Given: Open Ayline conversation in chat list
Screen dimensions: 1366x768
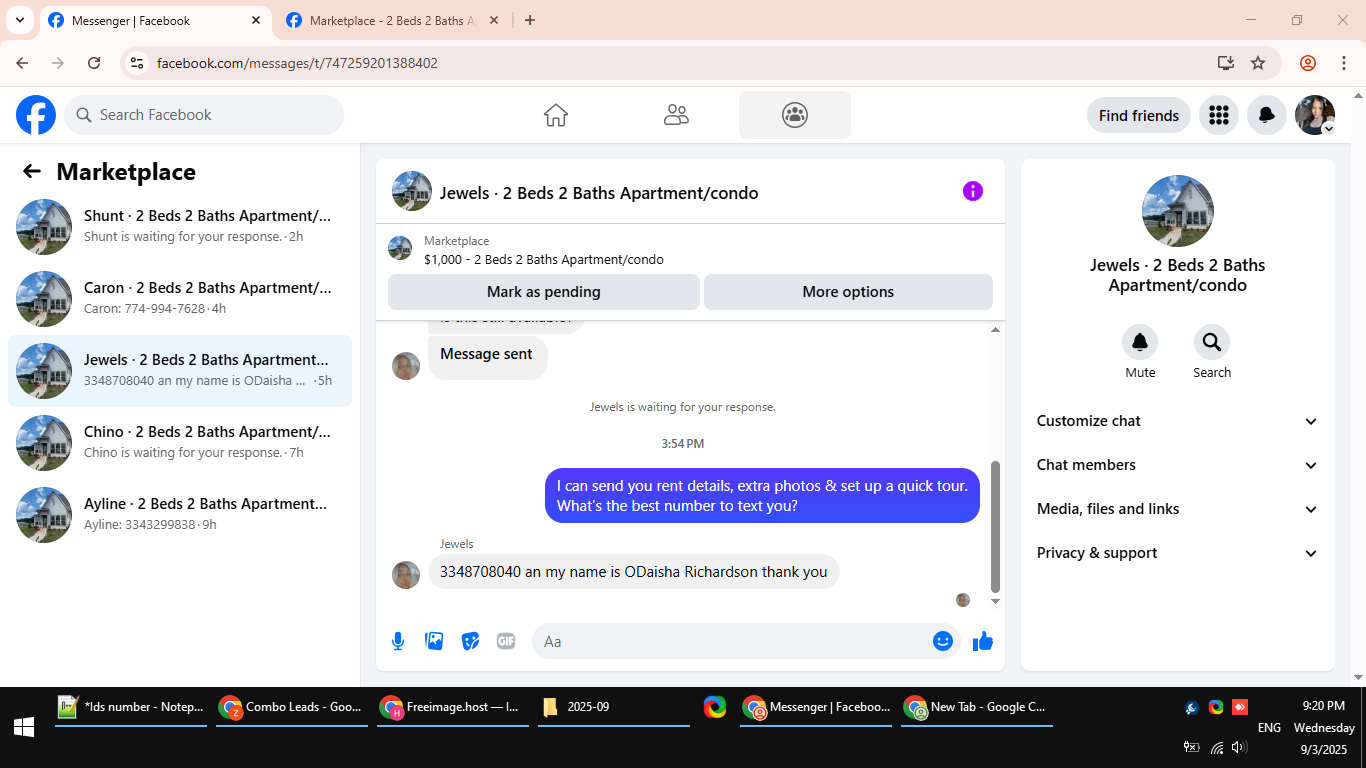Looking at the screenshot, I should pyautogui.click(x=180, y=515).
